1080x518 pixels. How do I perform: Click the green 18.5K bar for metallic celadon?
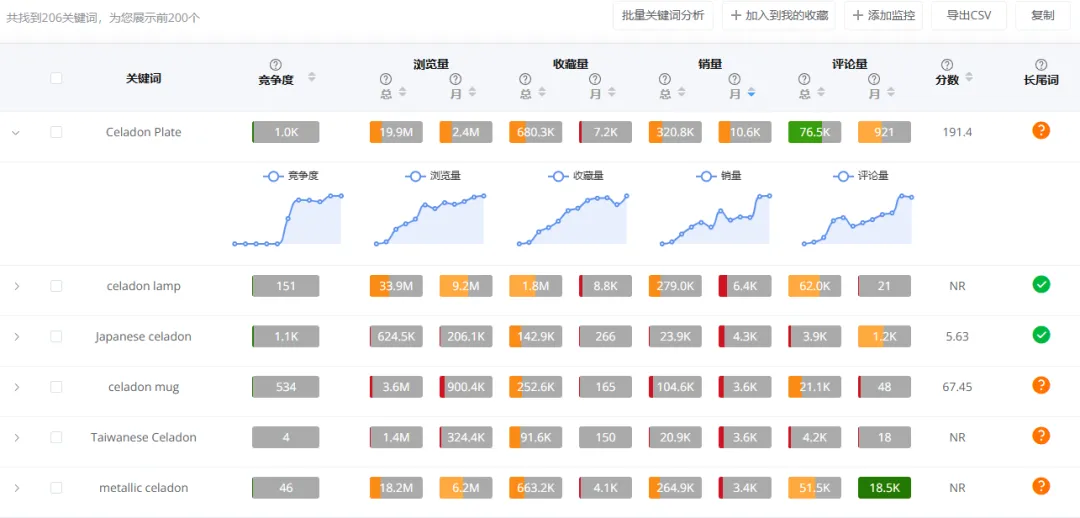[x=884, y=488]
